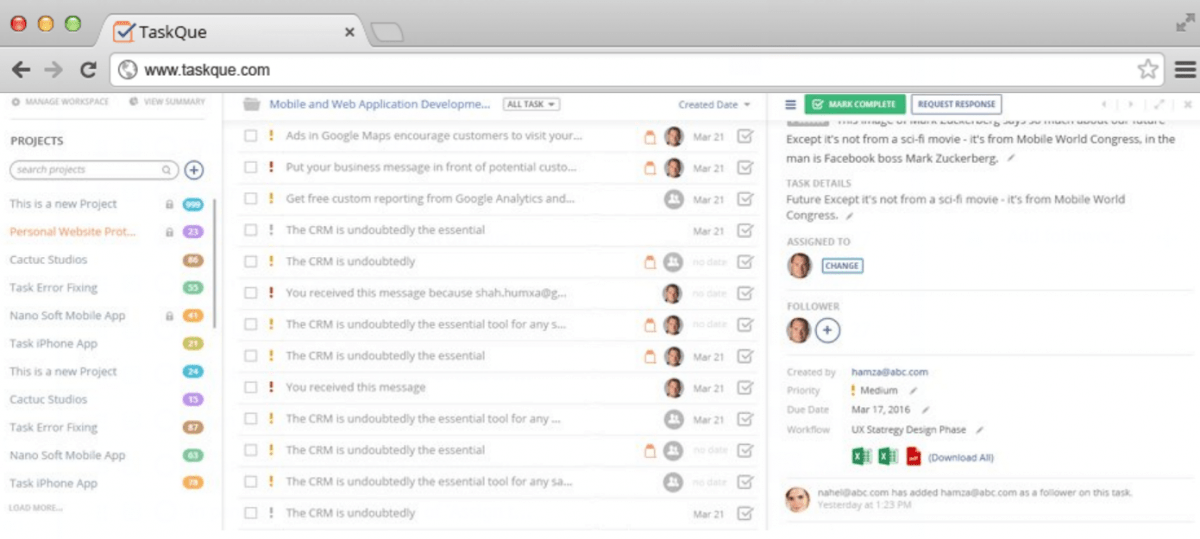Screen dimensions: 1200x539
Task: Click the unassigned user icon on 'Get free custom reporting' row
Action: 674,199
